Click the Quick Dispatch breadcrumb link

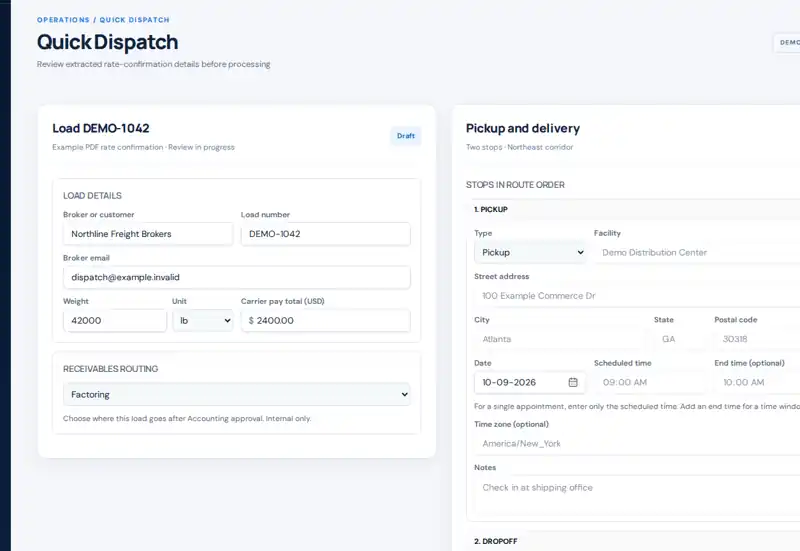point(134,20)
